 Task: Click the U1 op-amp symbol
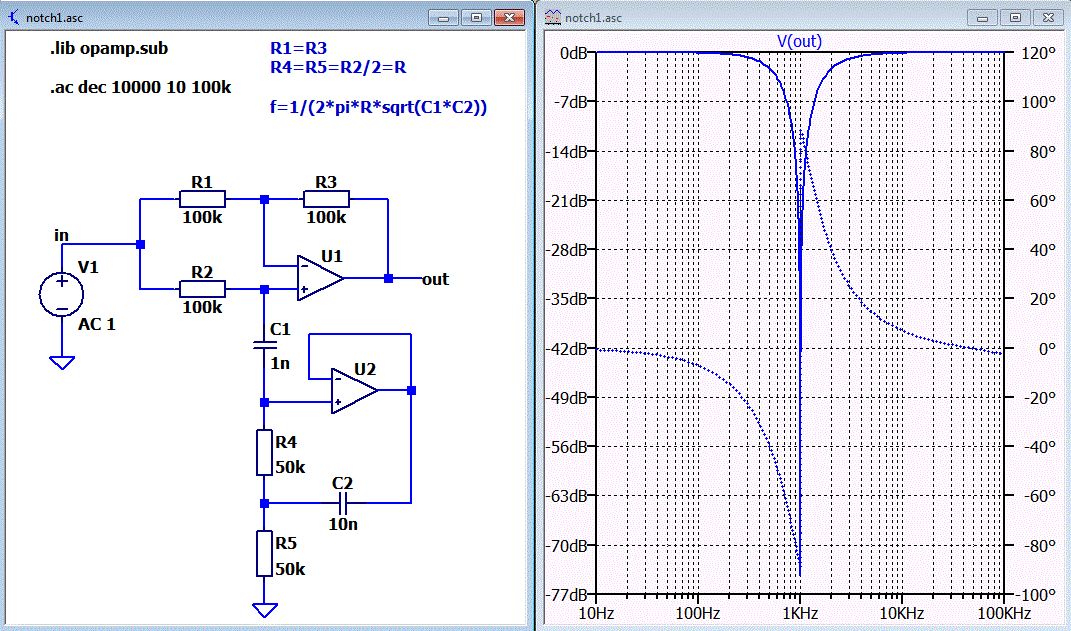tap(320, 279)
